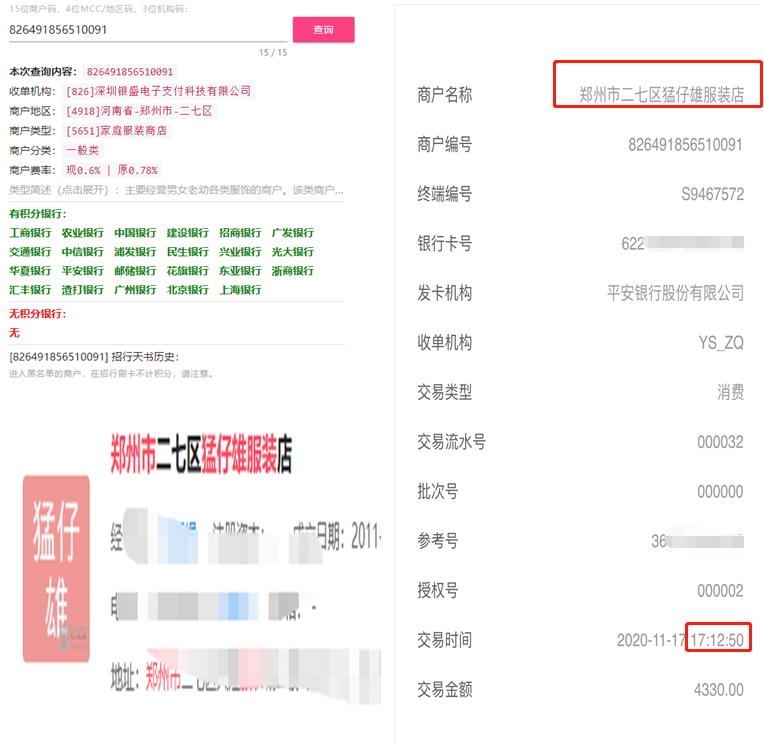Click receipt 商户编号 value 826491856510091
The width and height of the screenshot is (764, 744).
coord(685,145)
